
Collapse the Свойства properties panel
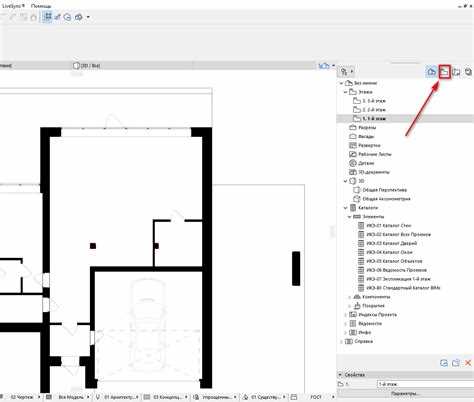click(340, 375)
